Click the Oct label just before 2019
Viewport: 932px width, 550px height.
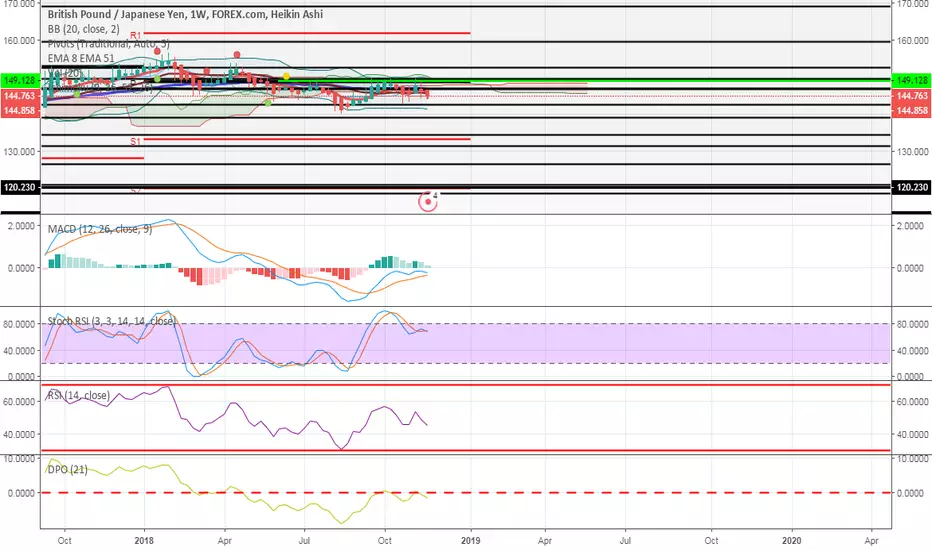pos(385,540)
